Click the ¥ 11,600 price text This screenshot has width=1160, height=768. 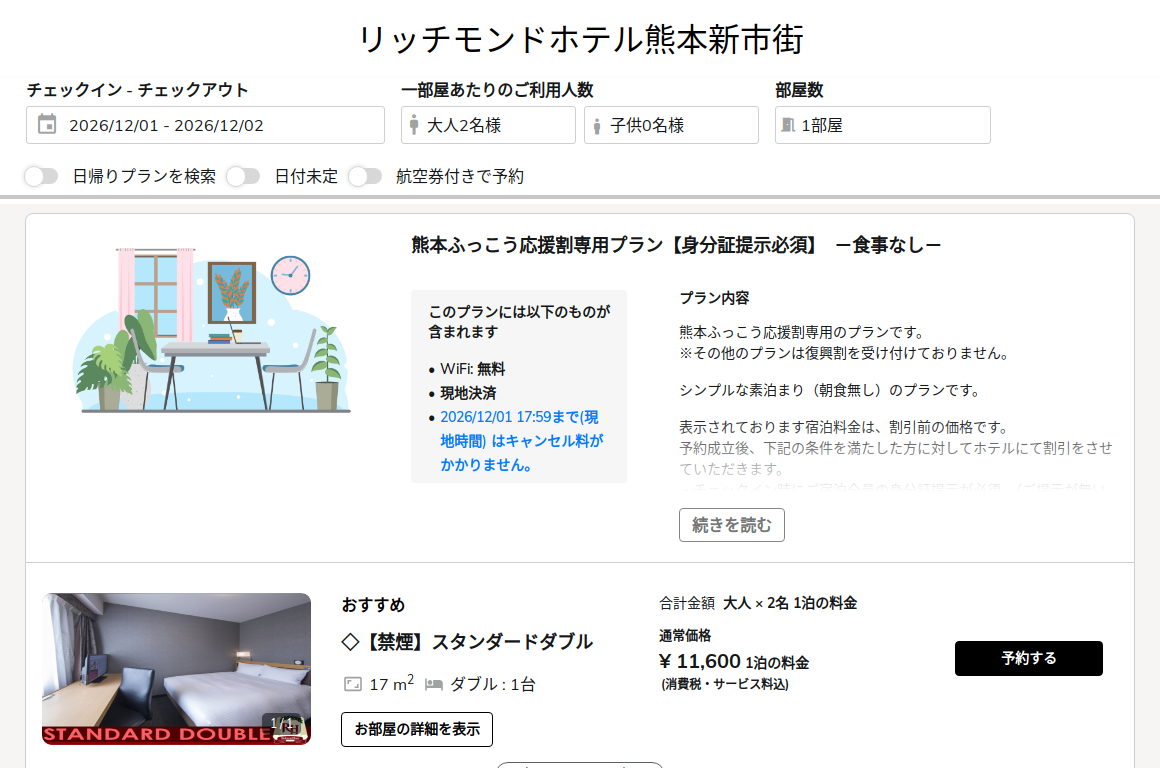700,661
